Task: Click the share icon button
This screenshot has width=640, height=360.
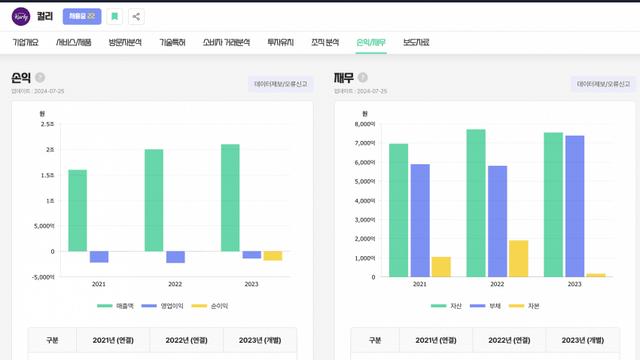Action: pyautogui.click(x=136, y=17)
